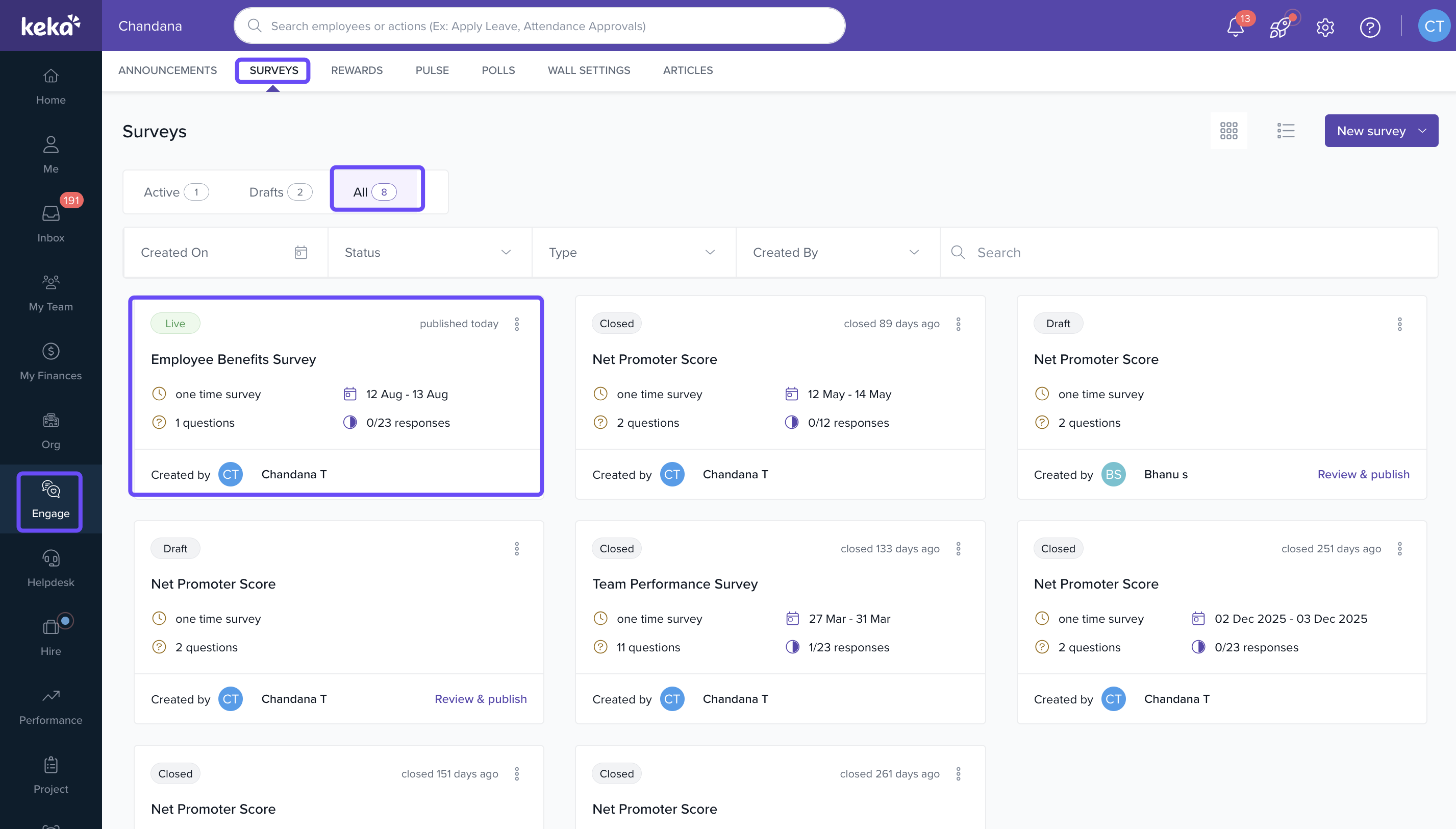Click the Keka logo

coord(51,26)
